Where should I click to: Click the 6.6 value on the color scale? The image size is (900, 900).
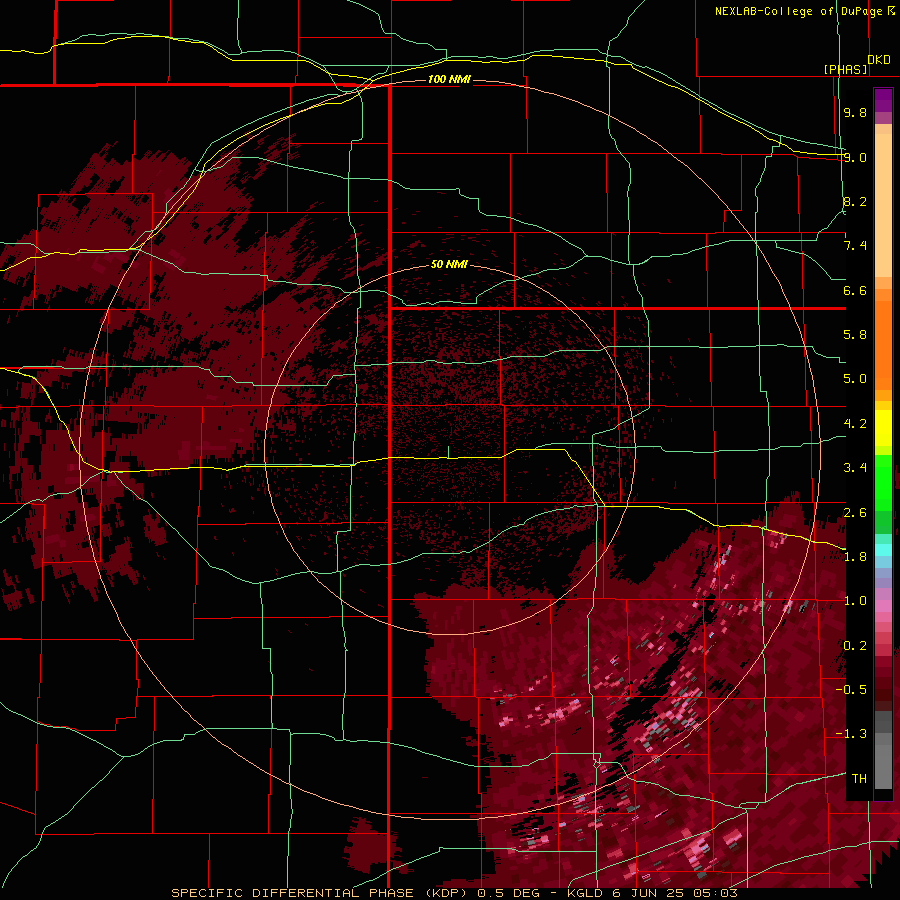(x=855, y=290)
